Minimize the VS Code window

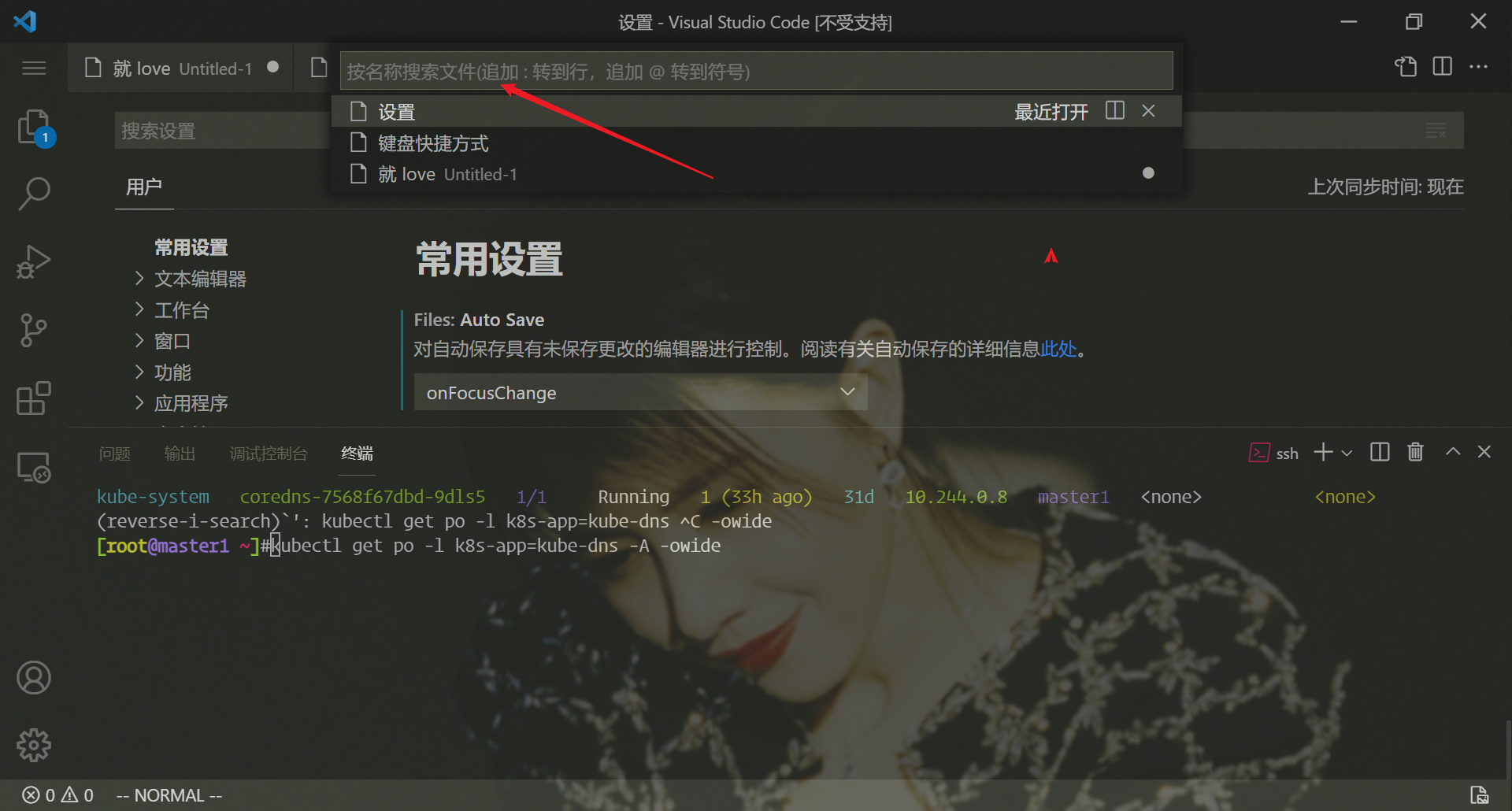1349,21
